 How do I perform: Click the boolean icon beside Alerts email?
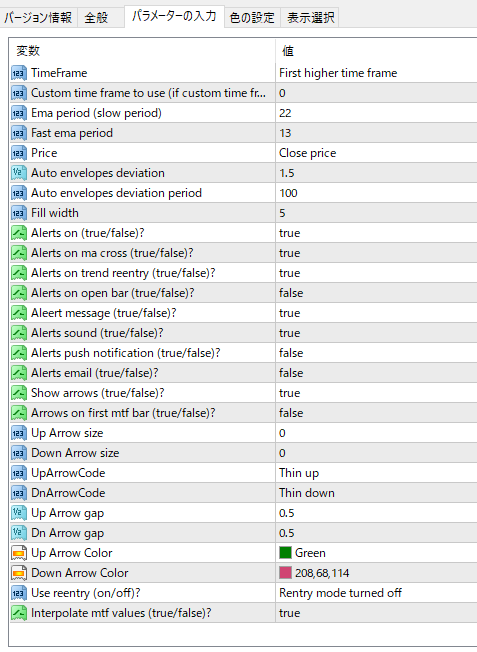tap(19, 373)
